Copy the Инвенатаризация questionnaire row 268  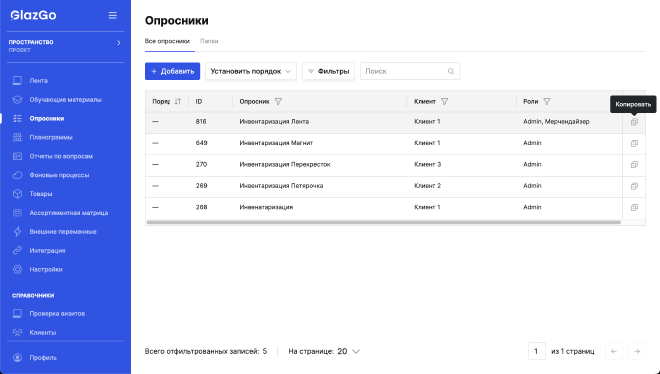[x=634, y=207]
